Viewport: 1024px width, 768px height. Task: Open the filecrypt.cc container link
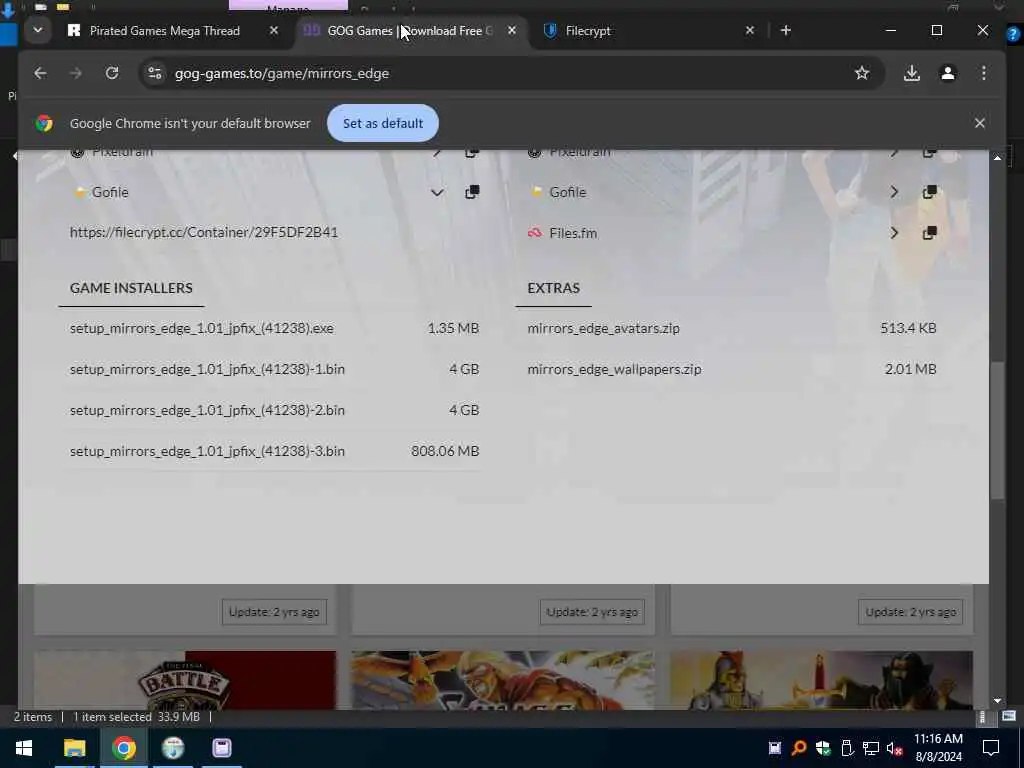click(x=204, y=232)
